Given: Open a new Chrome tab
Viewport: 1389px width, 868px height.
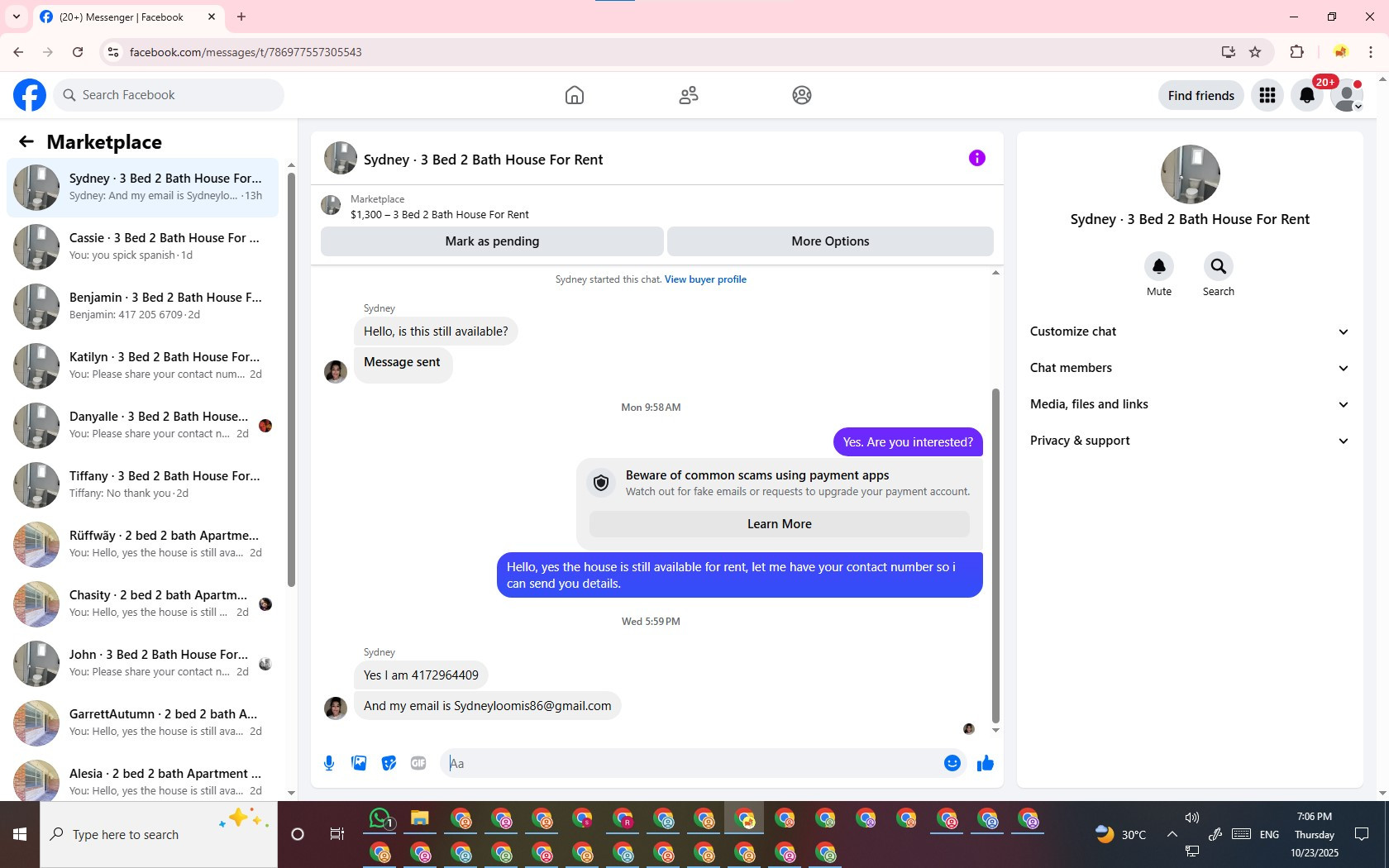Looking at the screenshot, I should (241, 17).
